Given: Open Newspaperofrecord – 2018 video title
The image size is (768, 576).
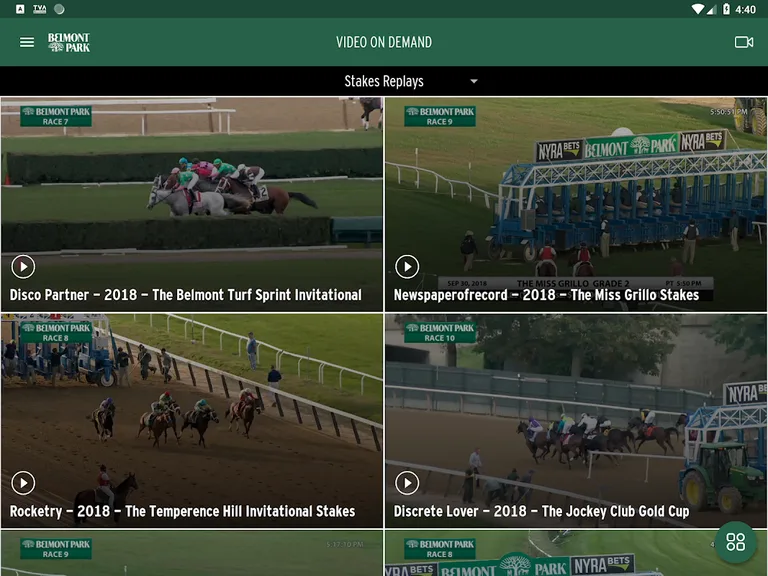Looking at the screenshot, I should (546, 295).
